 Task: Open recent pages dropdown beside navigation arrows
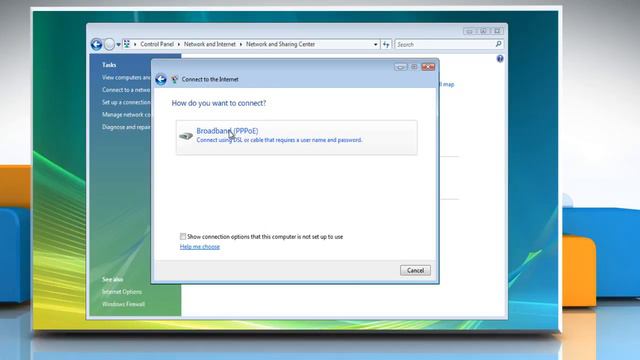coord(118,44)
